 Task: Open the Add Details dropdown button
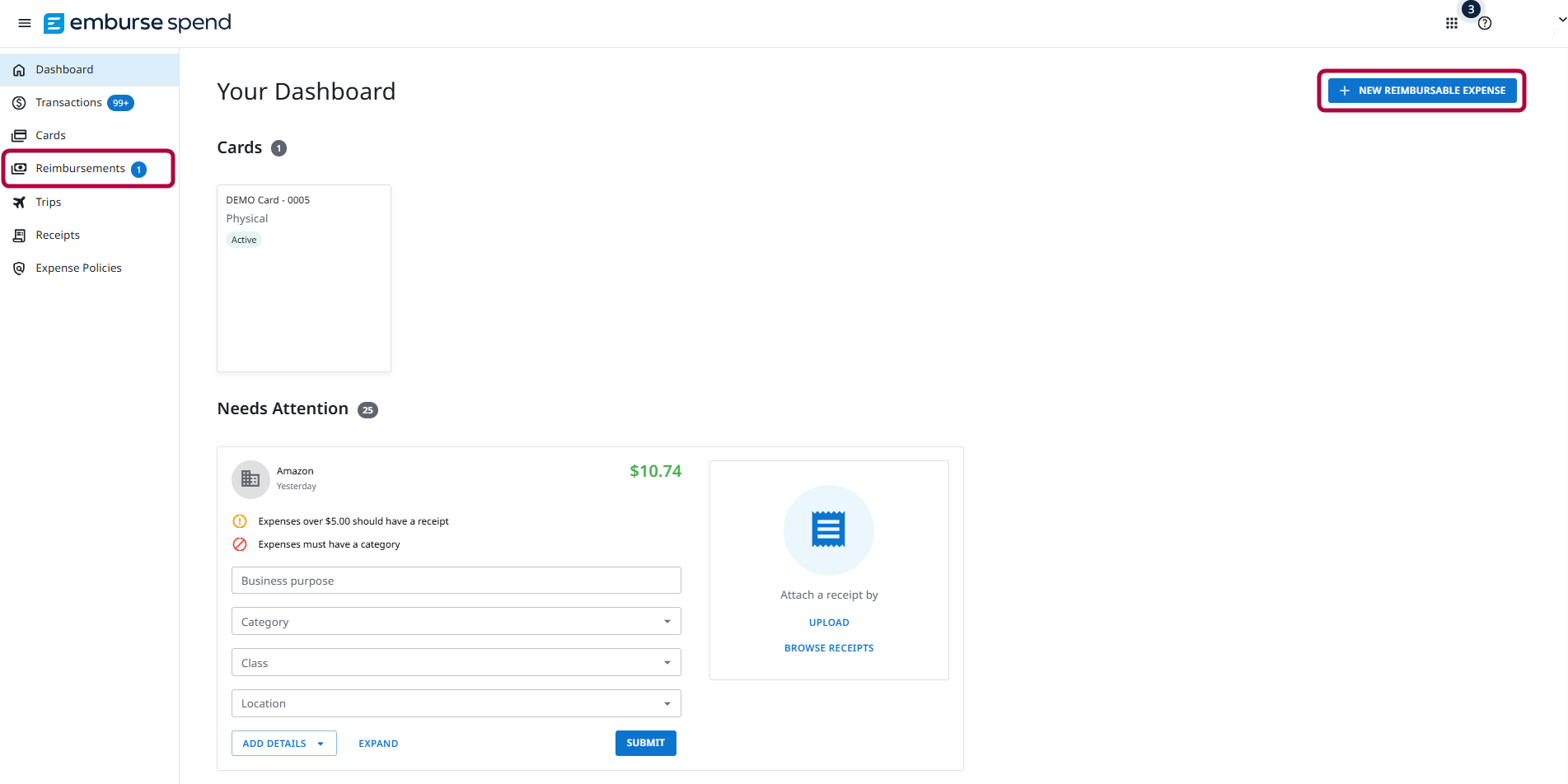284,744
